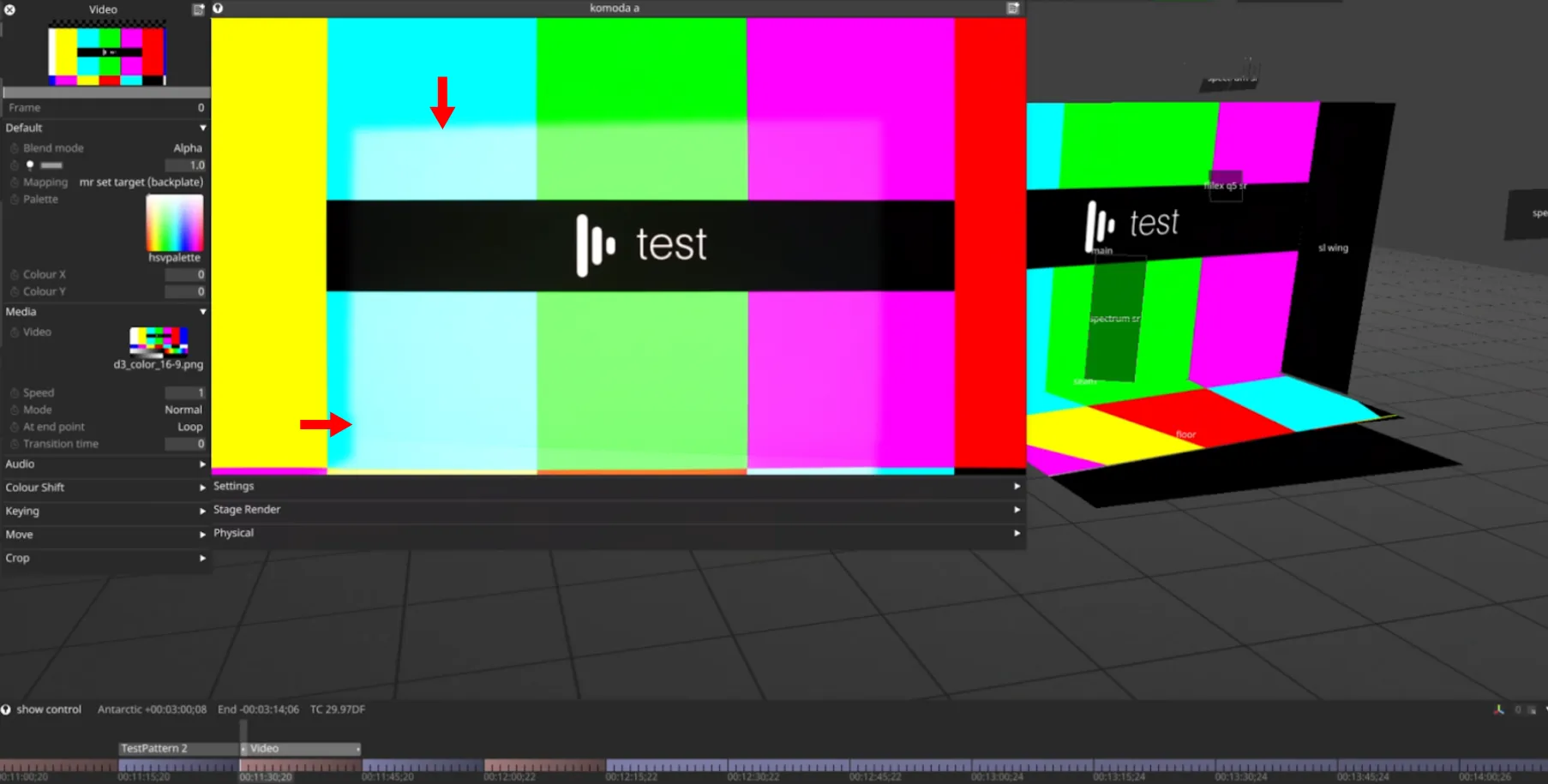Collapse the Default section
This screenshot has width=1548, height=784.
click(202, 128)
